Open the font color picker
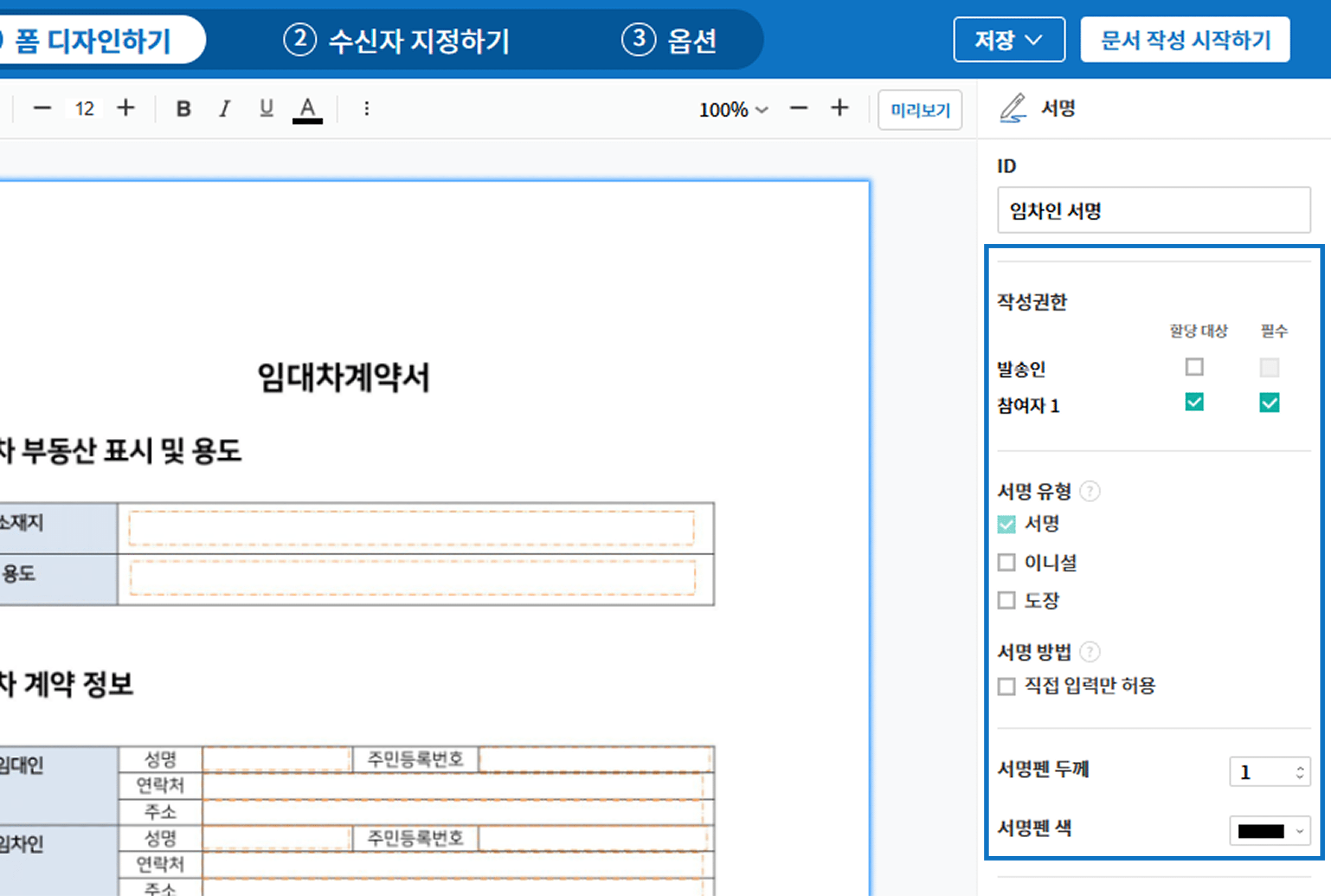The width and height of the screenshot is (1331, 896). [x=308, y=109]
